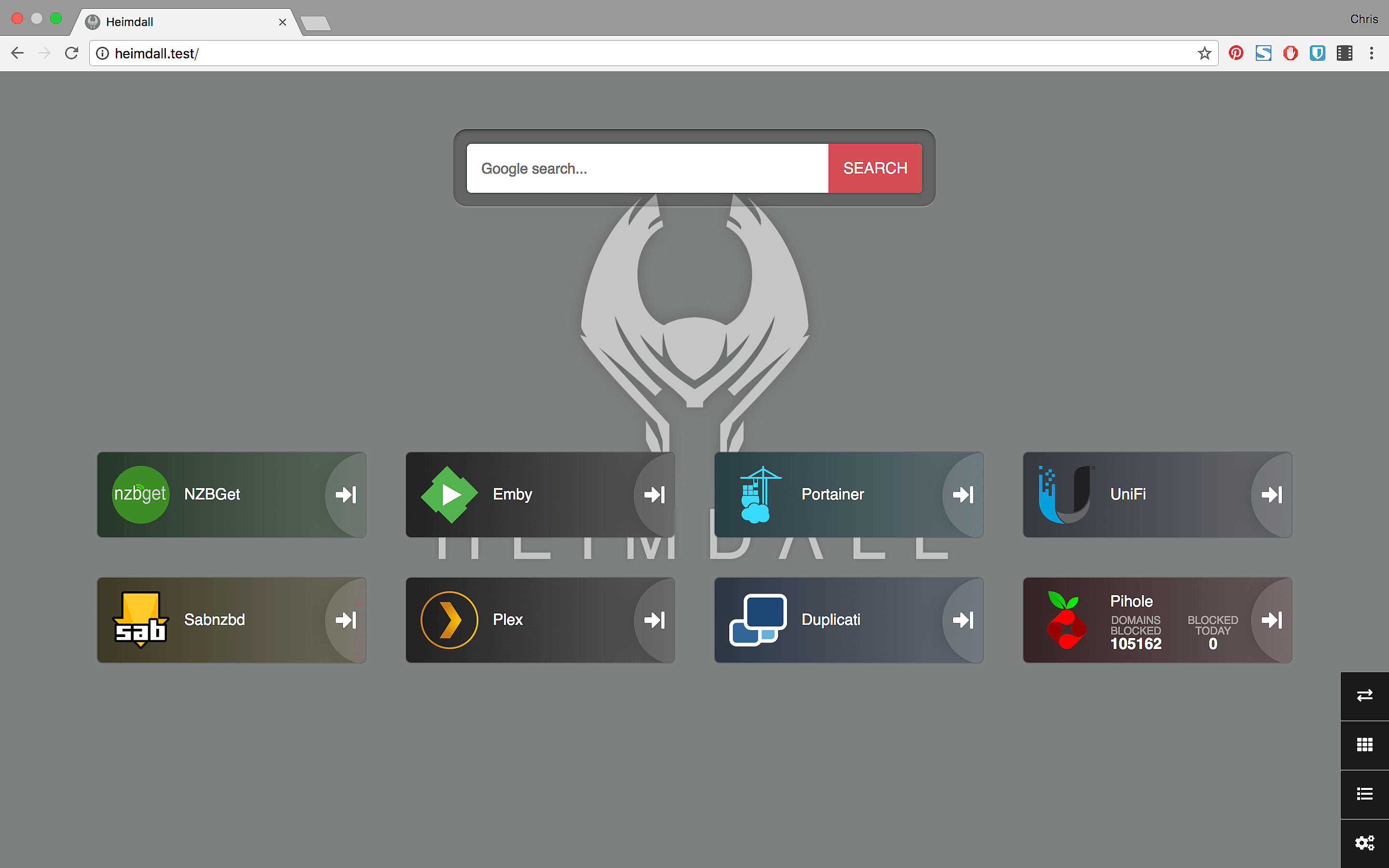
Task: Open the application grid icon in sidebar
Action: 1365,744
